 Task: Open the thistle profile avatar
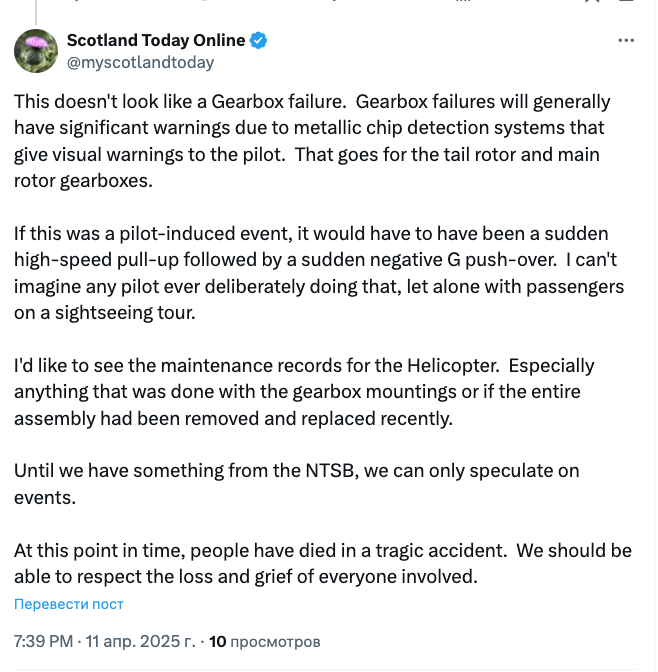[x=36, y=51]
